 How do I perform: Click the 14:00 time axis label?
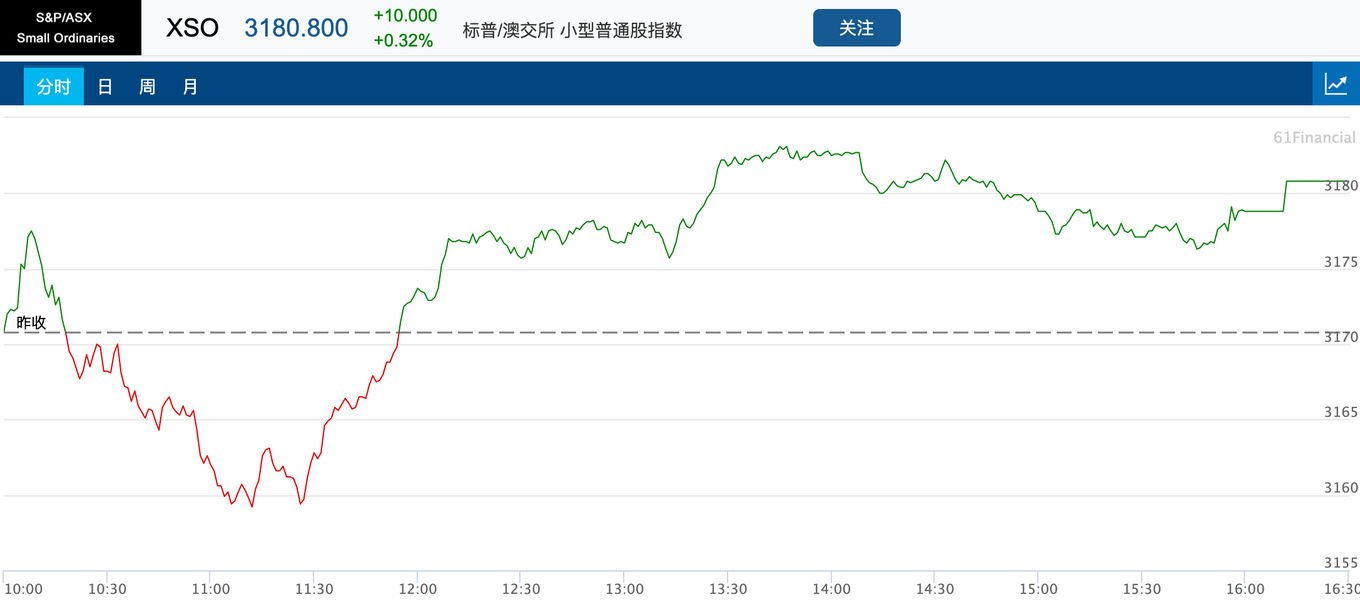click(832, 589)
